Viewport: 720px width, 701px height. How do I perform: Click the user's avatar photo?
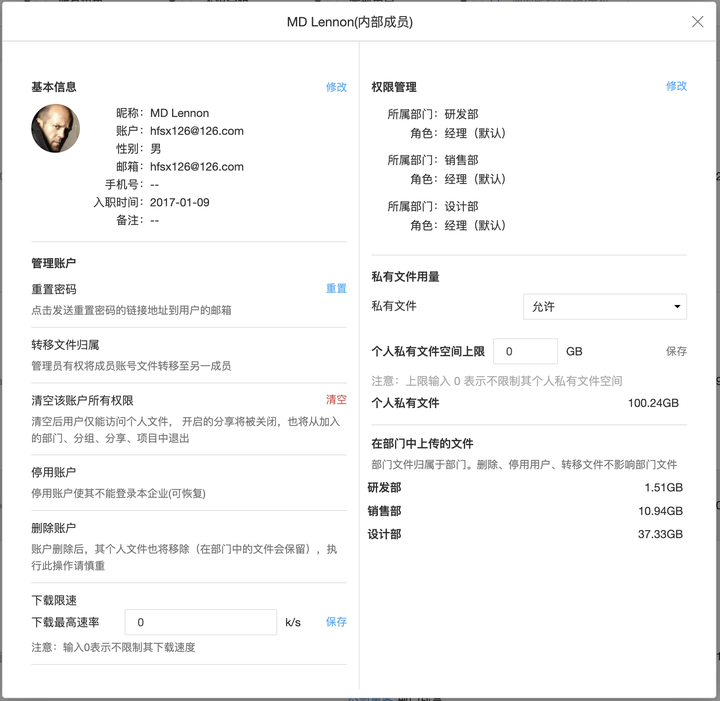(55, 128)
